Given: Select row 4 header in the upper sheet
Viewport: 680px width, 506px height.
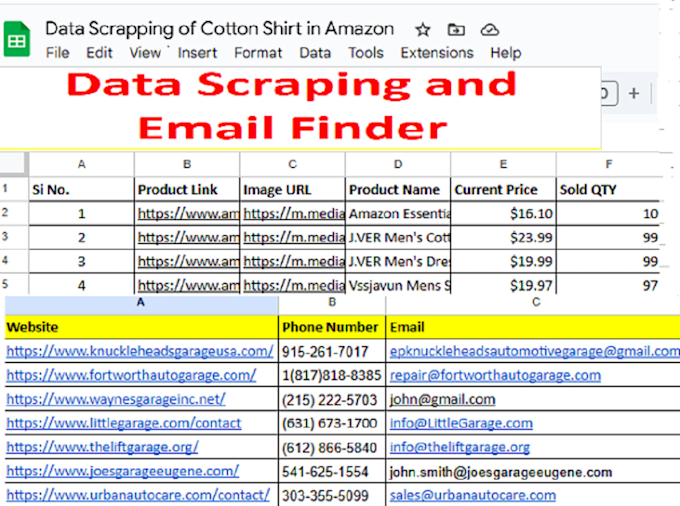Looking at the screenshot, I should point(14,261).
